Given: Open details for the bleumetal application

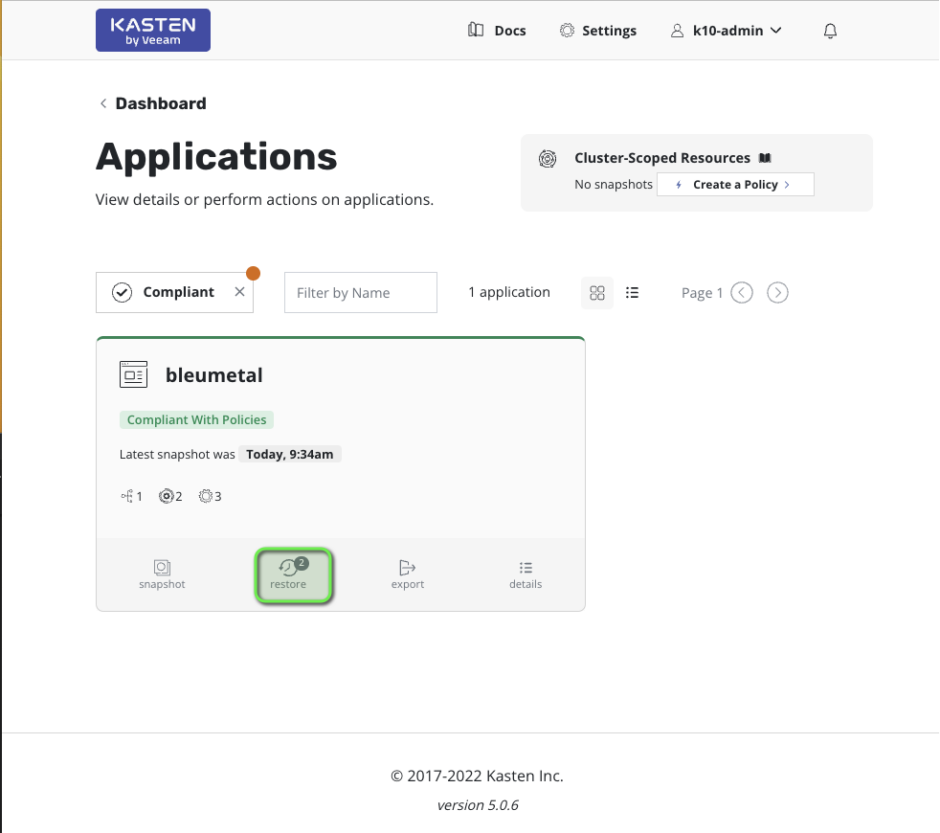Looking at the screenshot, I should tap(525, 574).
